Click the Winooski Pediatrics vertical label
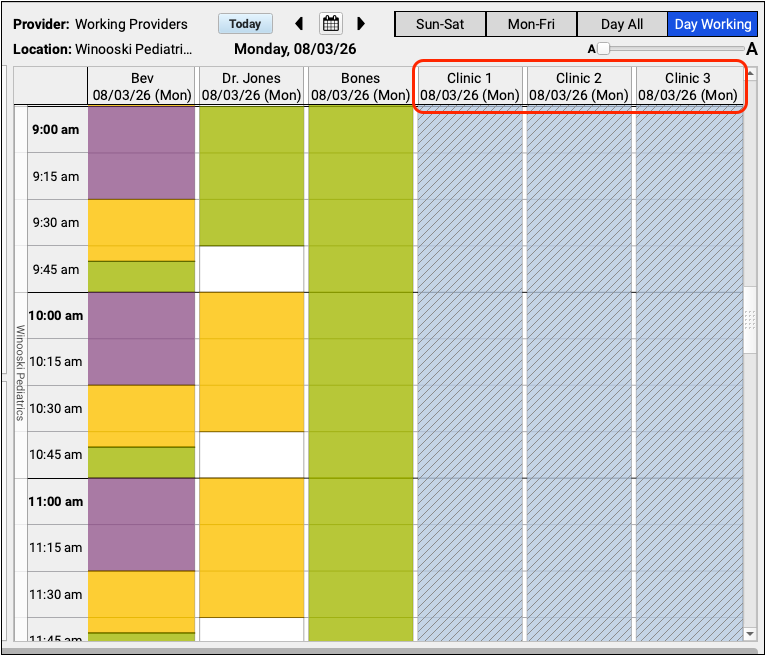The height and width of the screenshot is (655, 765). pos(20,373)
